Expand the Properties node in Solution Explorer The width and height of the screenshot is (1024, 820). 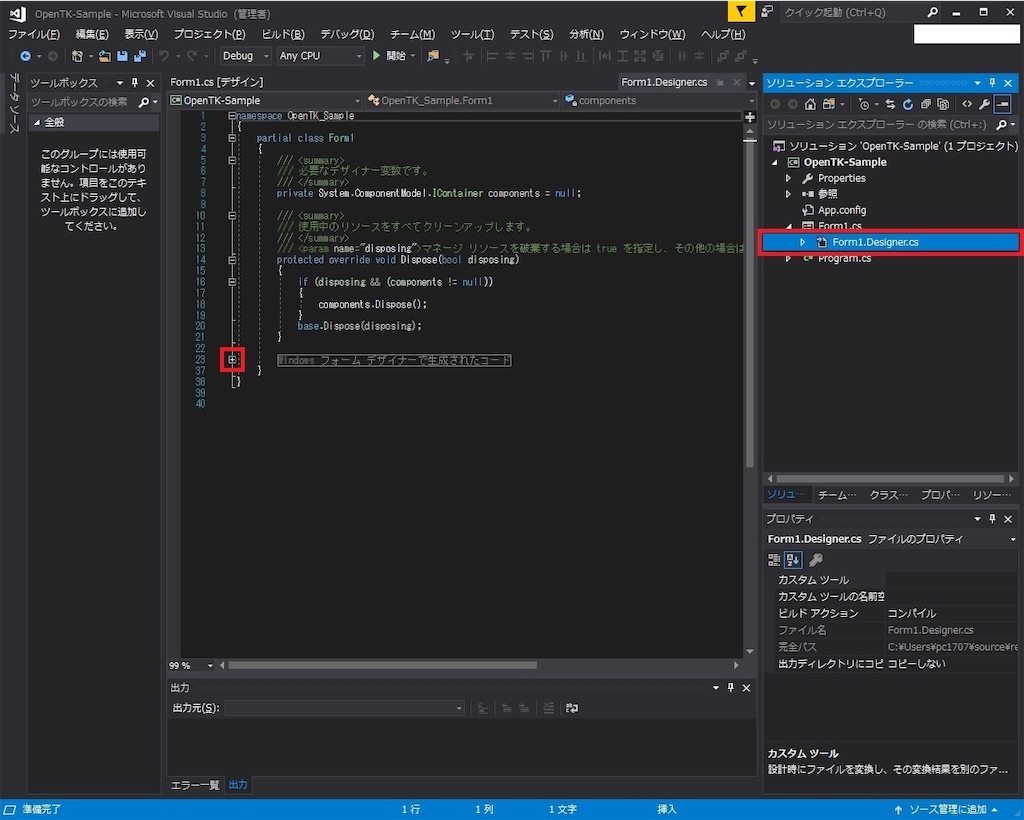click(788, 178)
